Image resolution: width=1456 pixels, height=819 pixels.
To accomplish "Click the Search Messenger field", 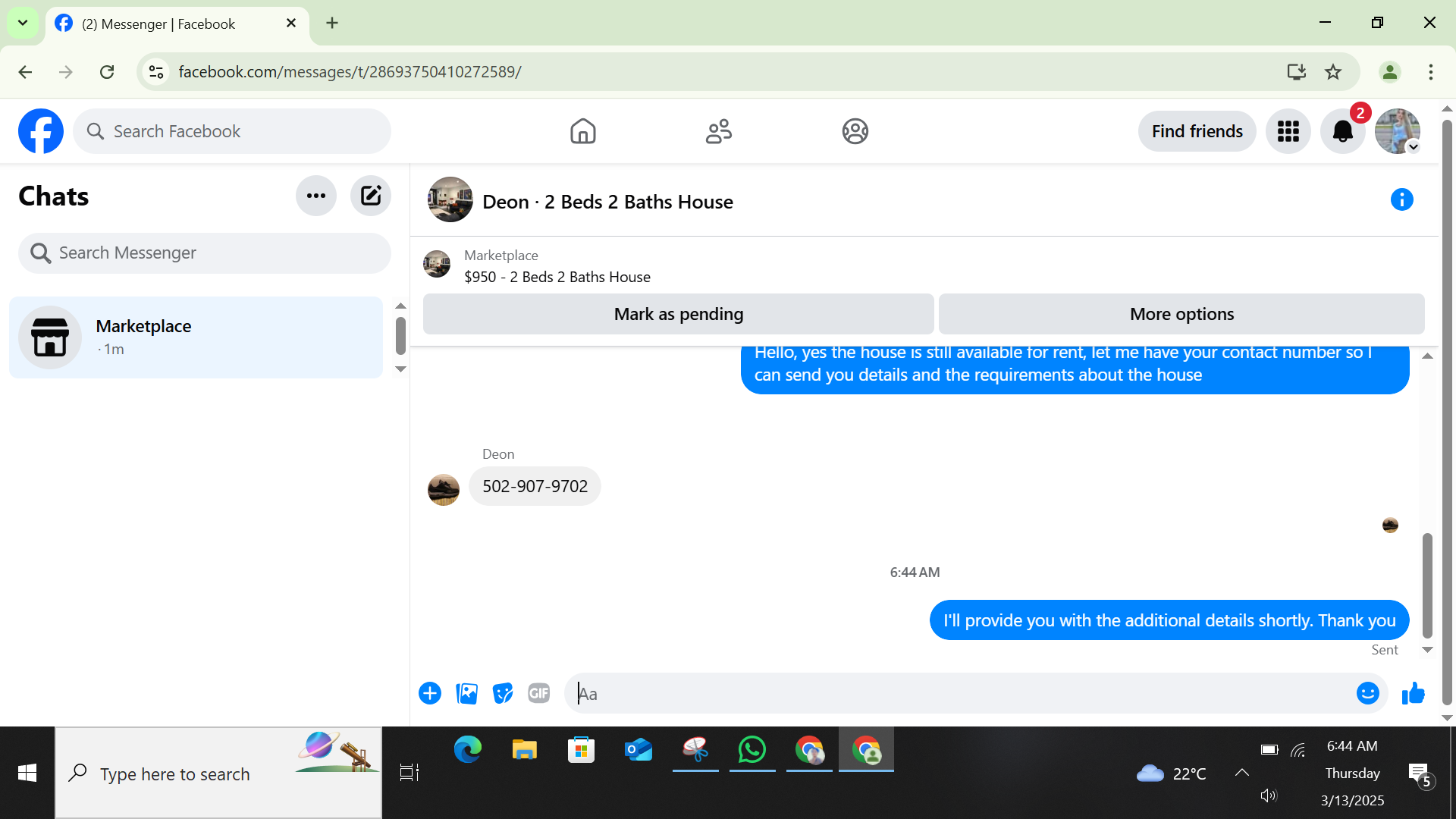I will coord(205,253).
